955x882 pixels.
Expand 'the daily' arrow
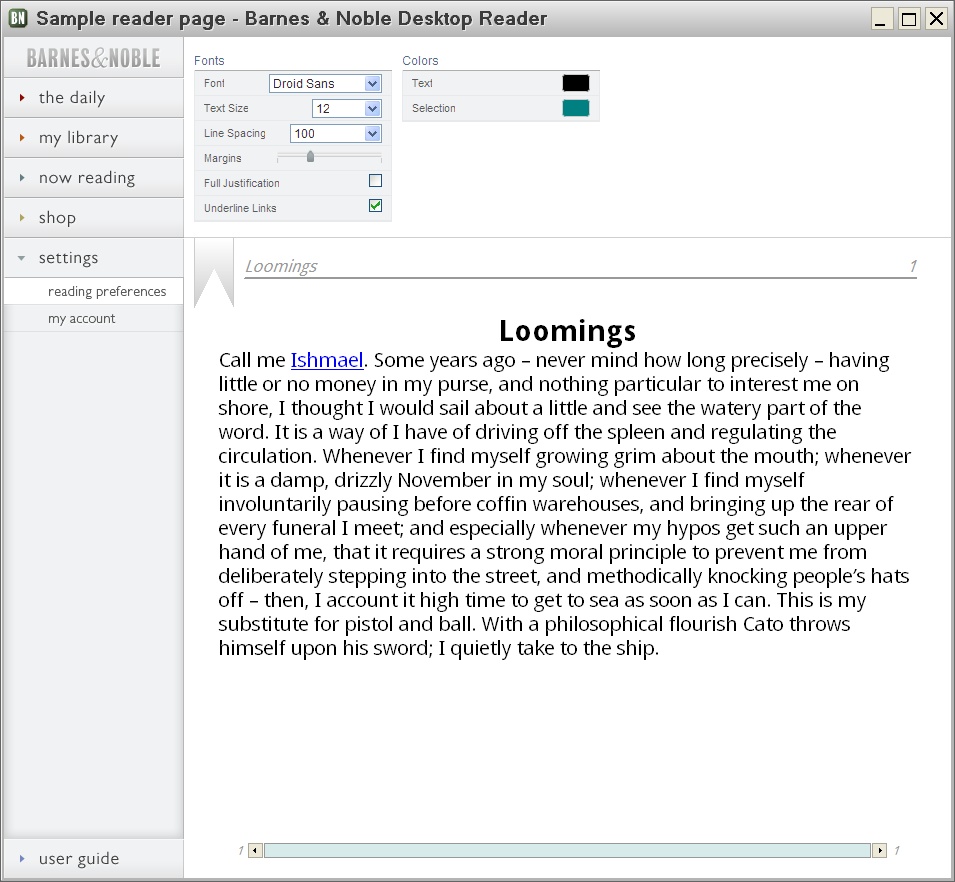point(22,97)
